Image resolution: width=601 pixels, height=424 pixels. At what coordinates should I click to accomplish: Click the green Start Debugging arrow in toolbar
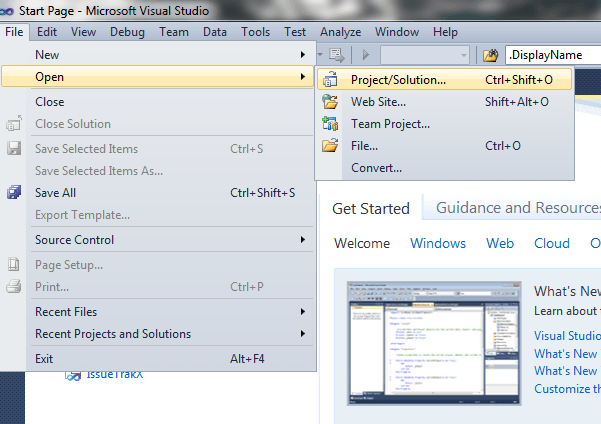tap(366, 55)
